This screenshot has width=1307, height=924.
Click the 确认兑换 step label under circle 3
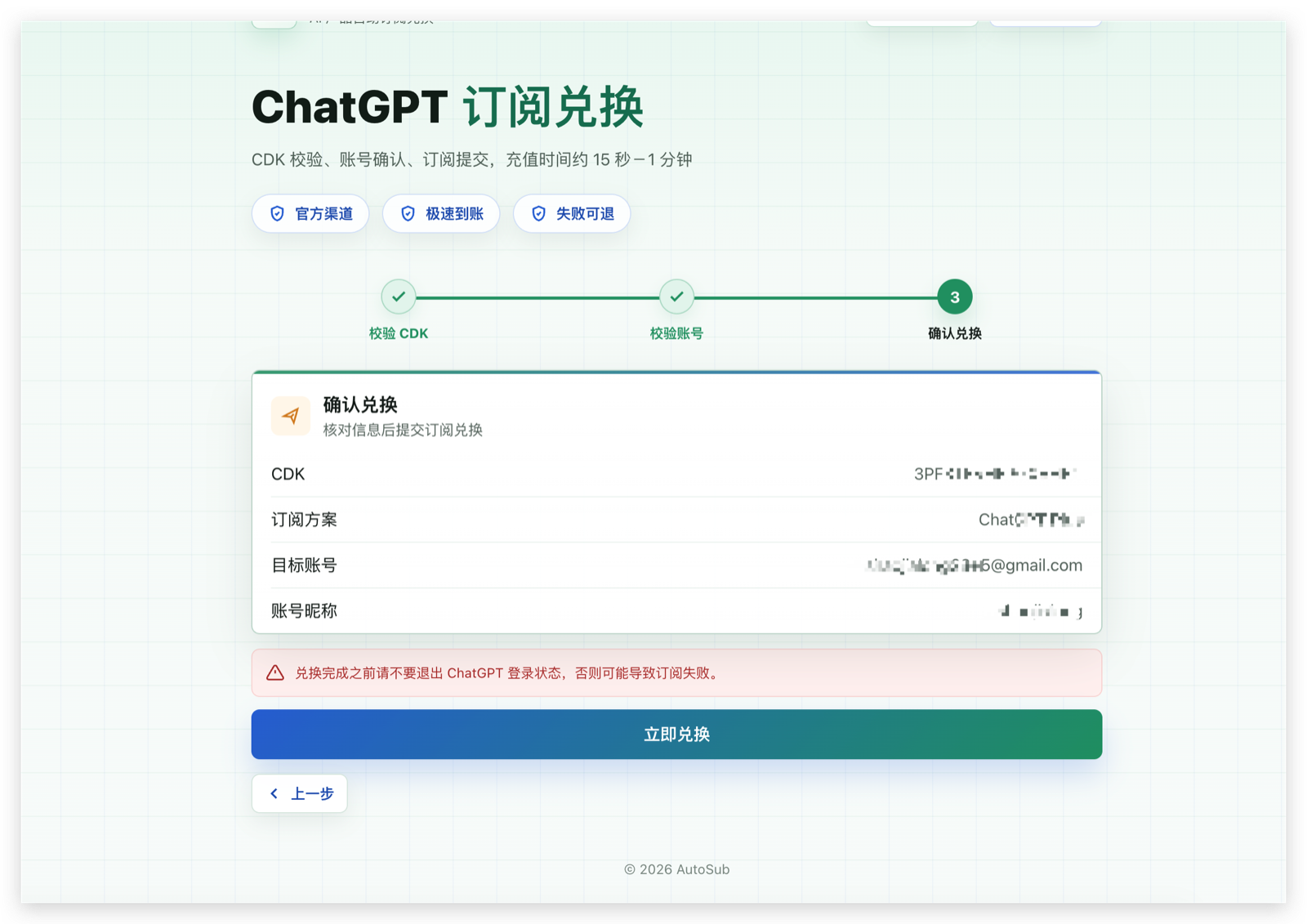coord(954,333)
